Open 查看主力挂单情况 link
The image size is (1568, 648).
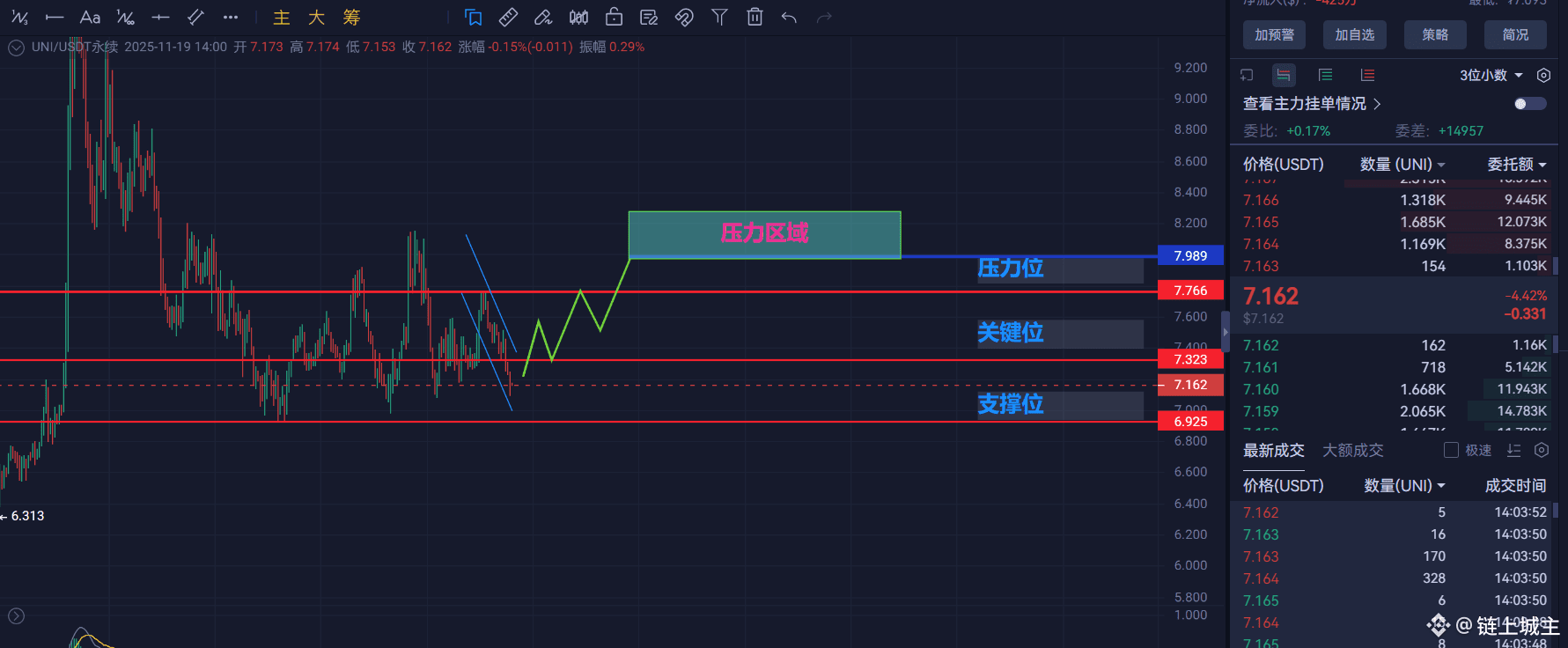(x=1312, y=104)
